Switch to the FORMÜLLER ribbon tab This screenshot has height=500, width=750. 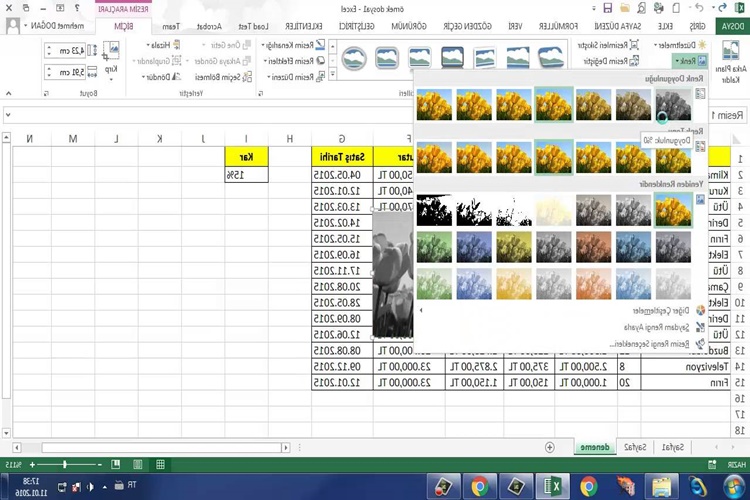[558, 26]
